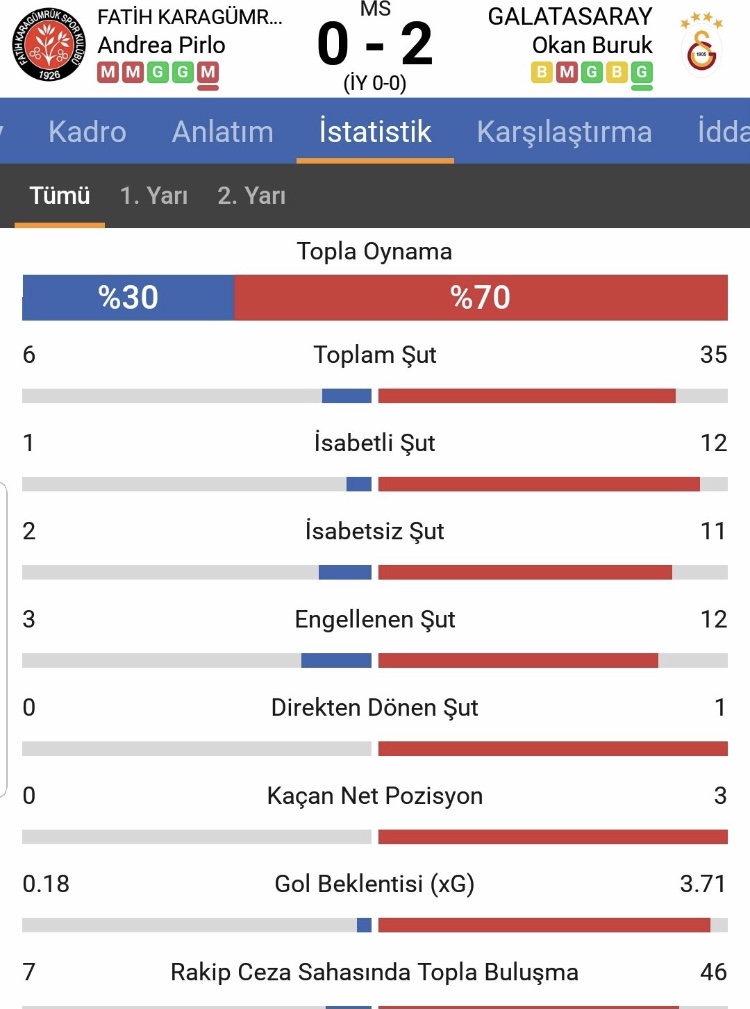750x1009 pixels.
Task: Open the partially visible İddaa tab
Action: point(723,131)
